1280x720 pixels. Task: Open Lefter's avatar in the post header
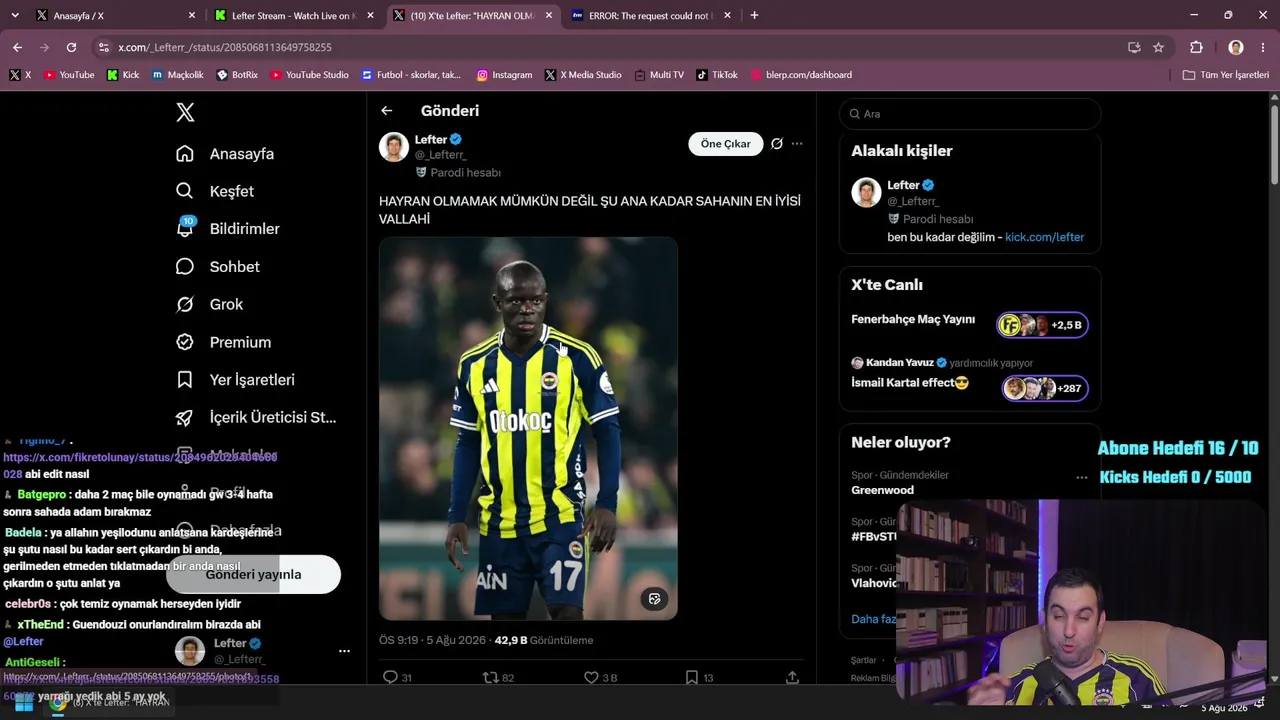394,147
